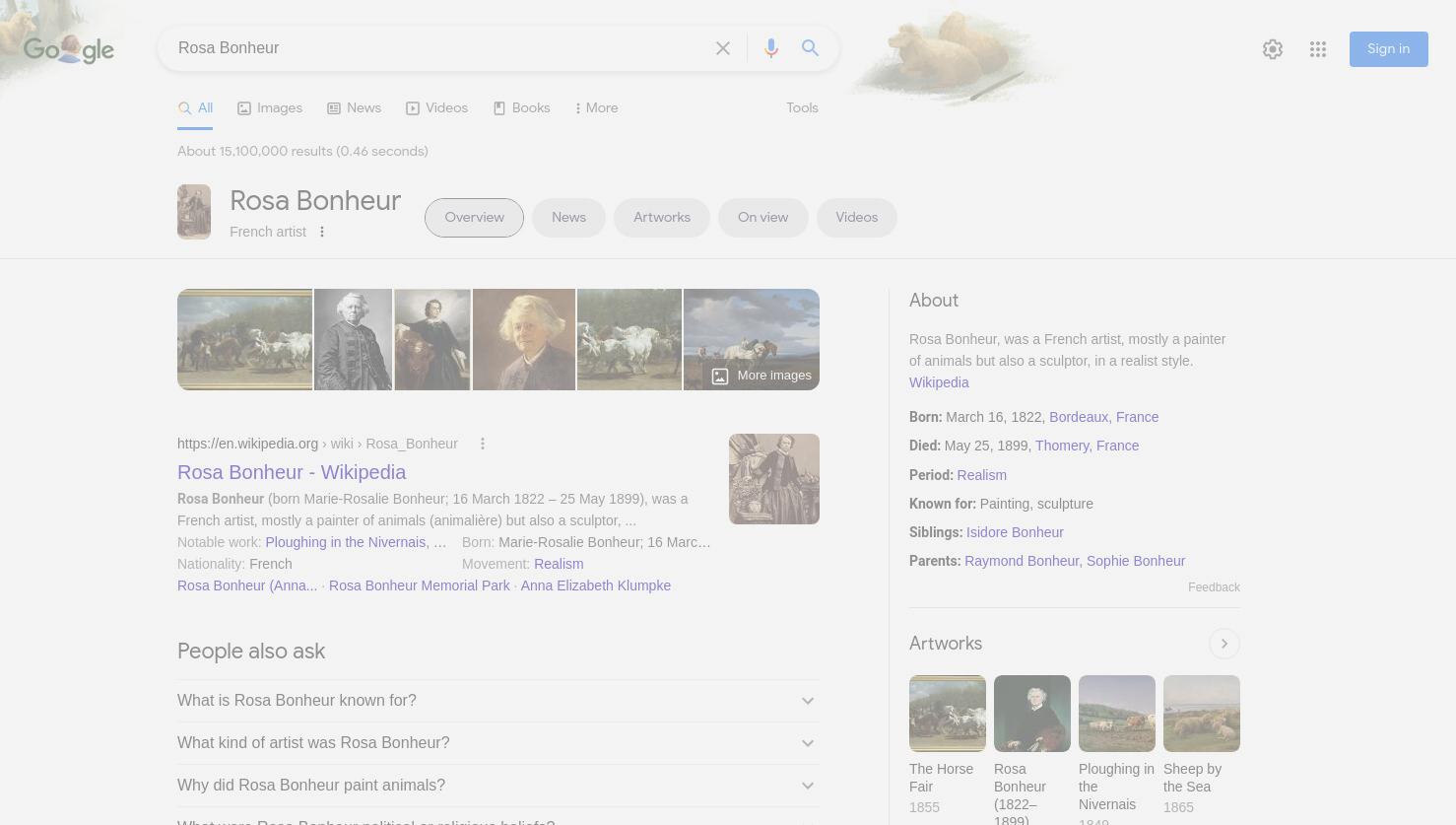Start voice search with microphone icon
The height and width of the screenshot is (825, 1456).
pos(771,48)
